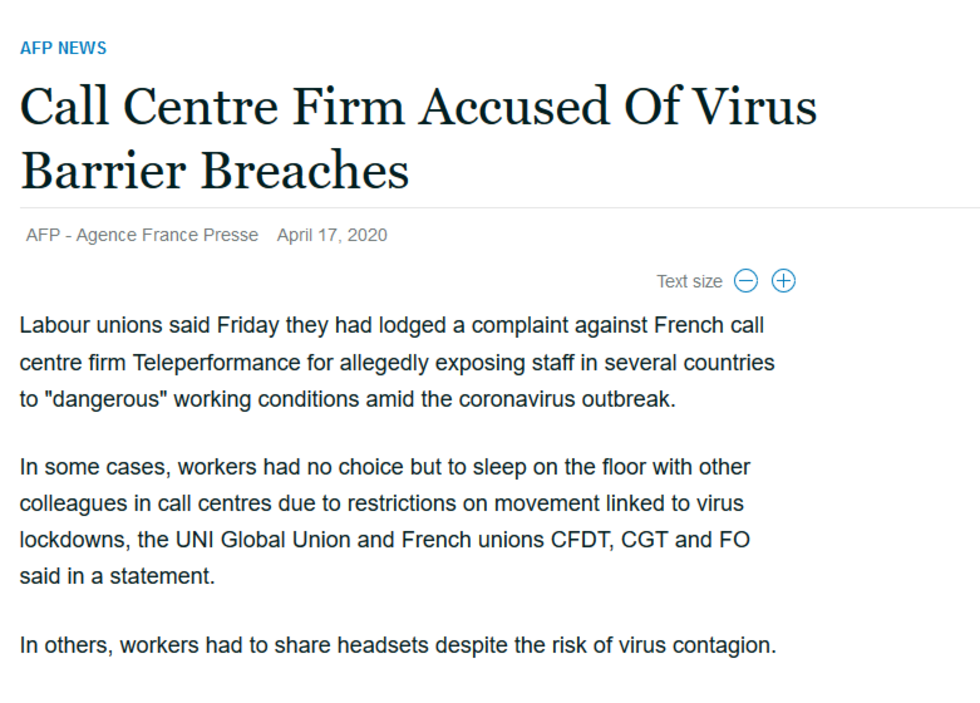Click the publication date April 17, 2020
The image size is (980, 703).
tap(332, 235)
